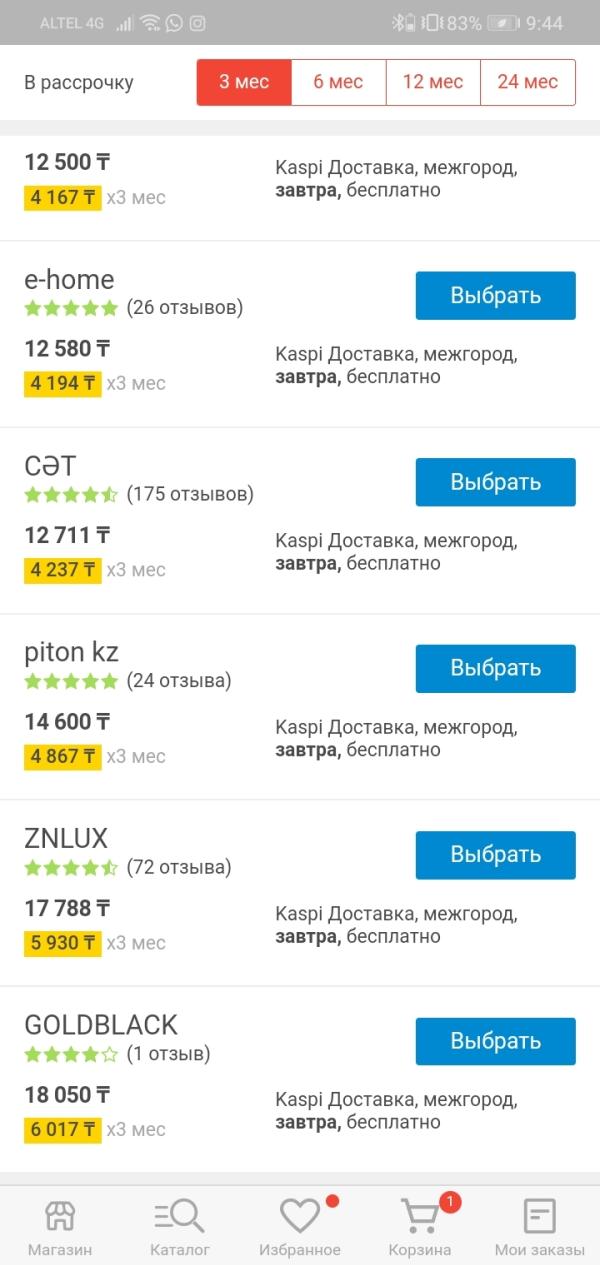
Task: Choose GOLDBLACK seller with Выбрать
Action: [496, 1042]
